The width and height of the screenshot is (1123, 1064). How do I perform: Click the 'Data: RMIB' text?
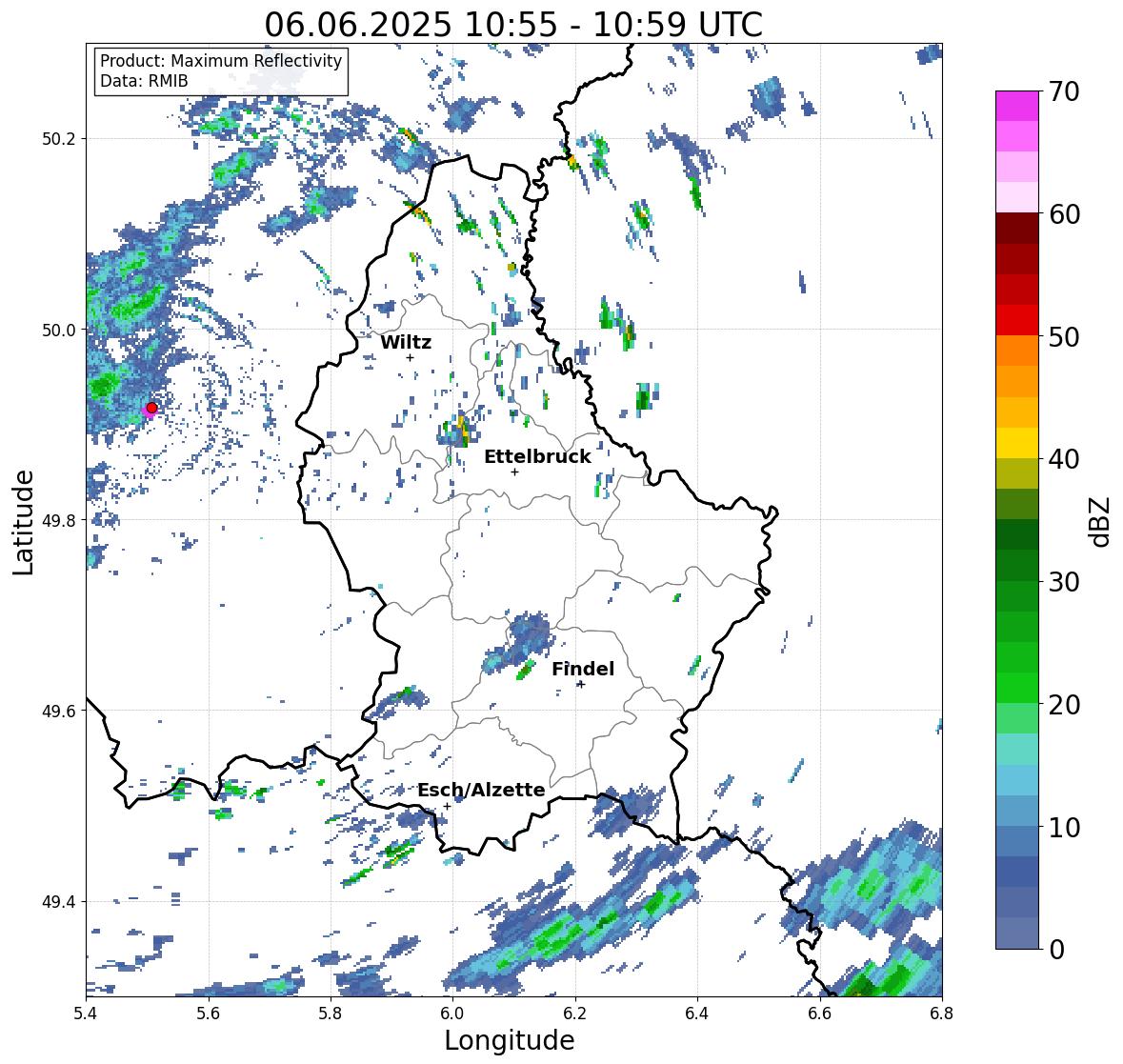coord(144,81)
